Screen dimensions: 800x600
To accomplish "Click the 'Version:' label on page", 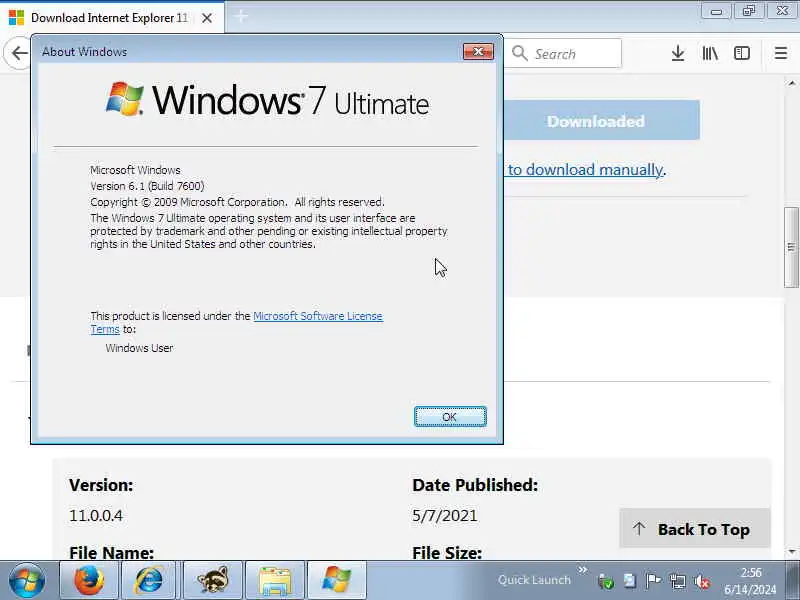I will pyautogui.click(x=101, y=485).
